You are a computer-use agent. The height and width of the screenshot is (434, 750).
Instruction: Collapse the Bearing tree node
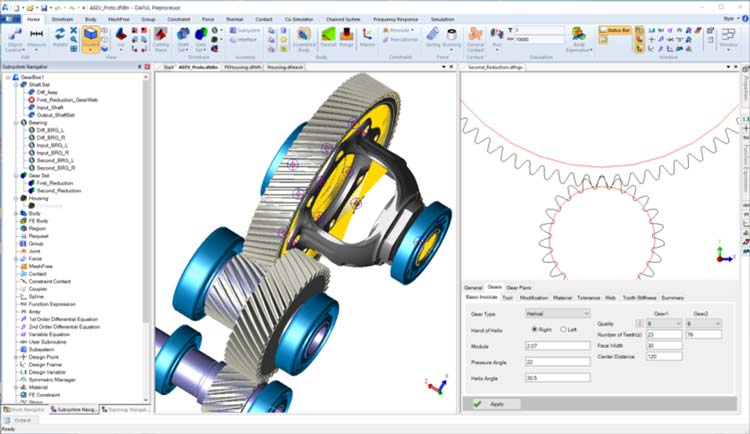click(16, 122)
